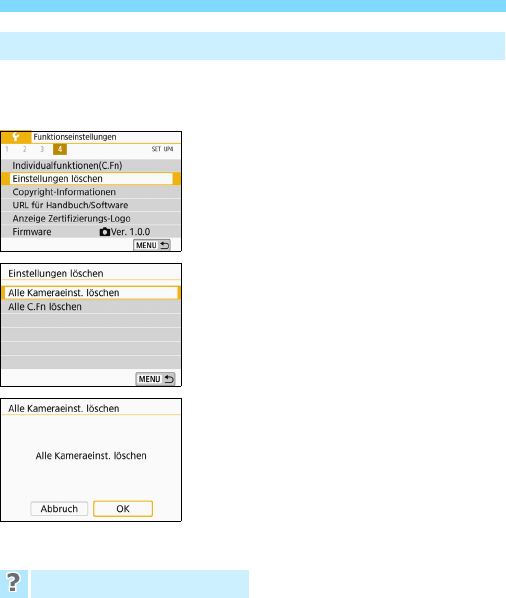
Task: Select Alle C.Fn löschen option
Action: [91, 307]
